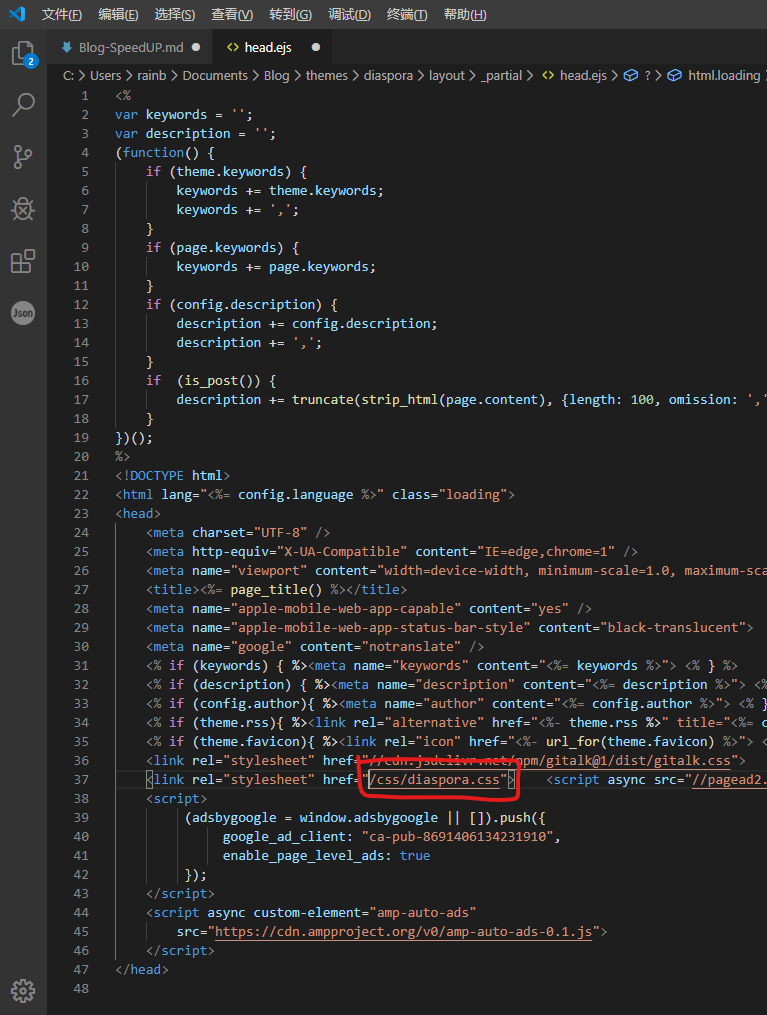Click the /css/diaspora.css href path
The width and height of the screenshot is (767, 1015).
coord(436,780)
